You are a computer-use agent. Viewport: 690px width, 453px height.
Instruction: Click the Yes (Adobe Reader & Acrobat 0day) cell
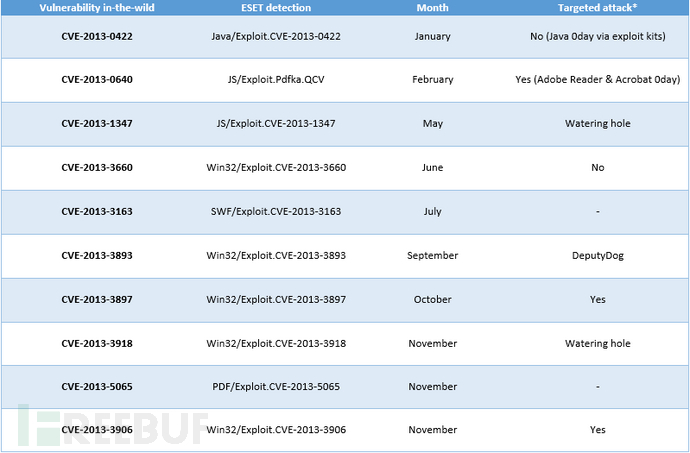pos(598,79)
